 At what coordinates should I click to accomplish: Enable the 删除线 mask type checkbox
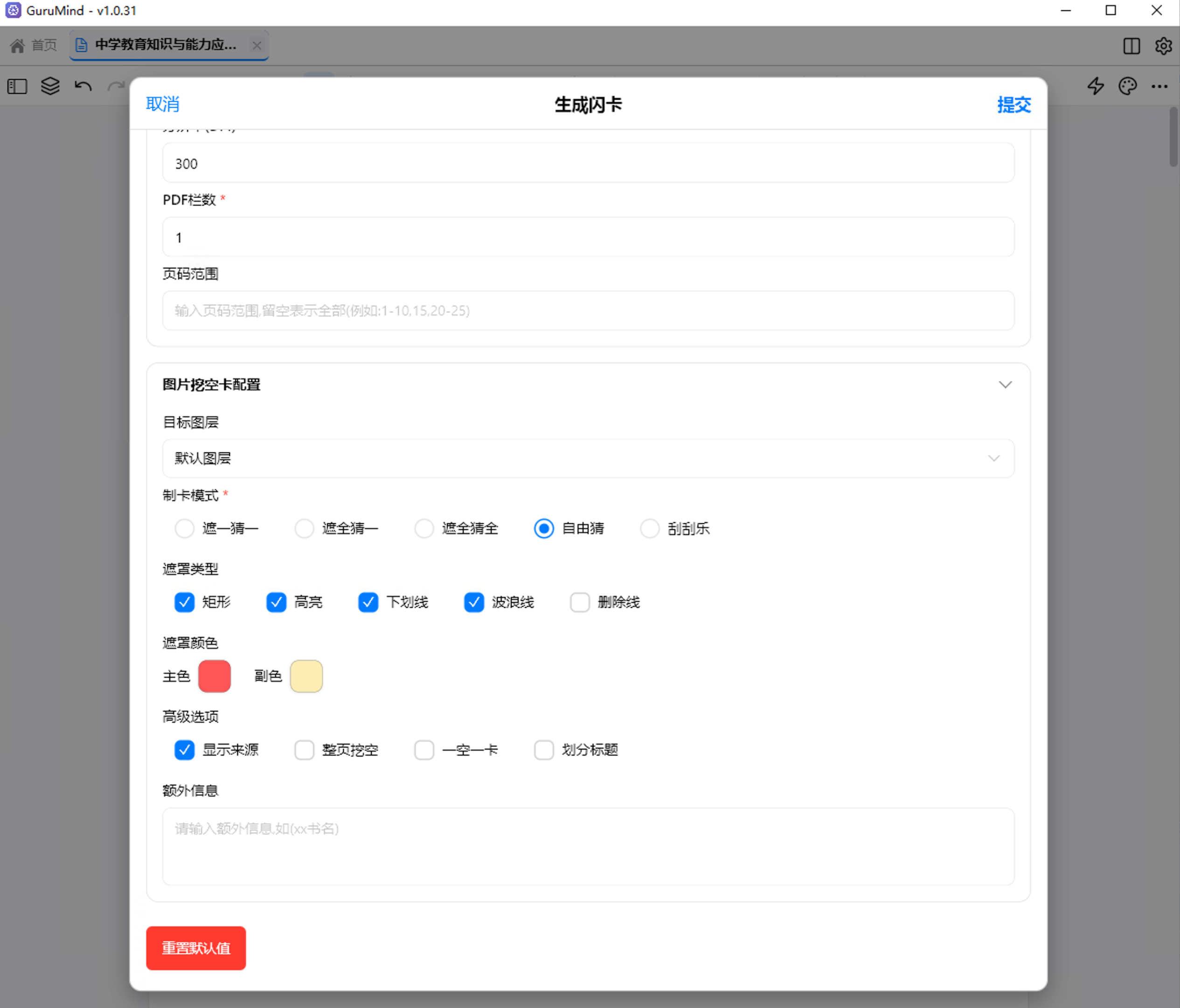[x=580, y=602]
